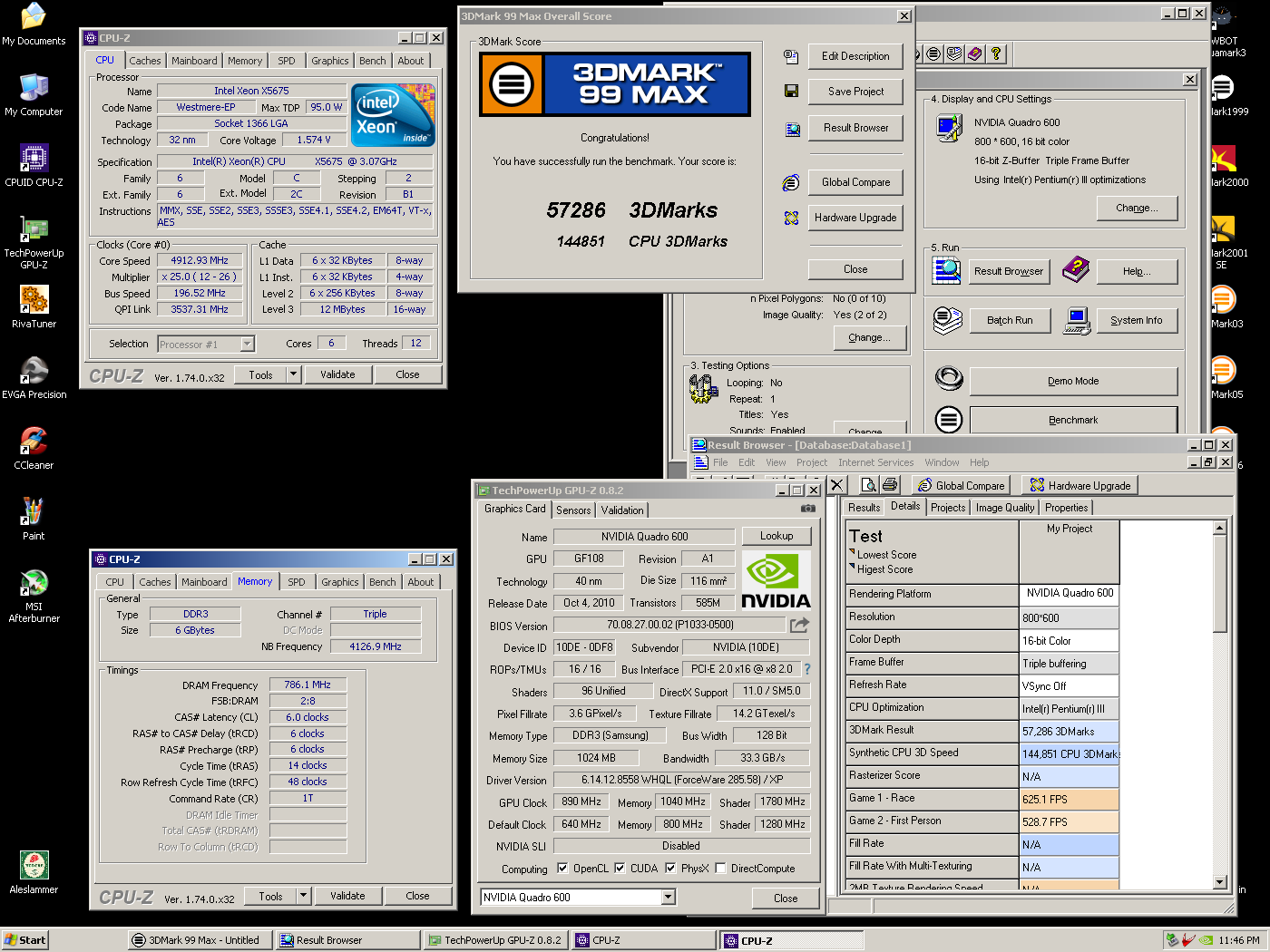
Task: Click the scroll-up arrow in Result Browser details
Action: coord(1220,528)
